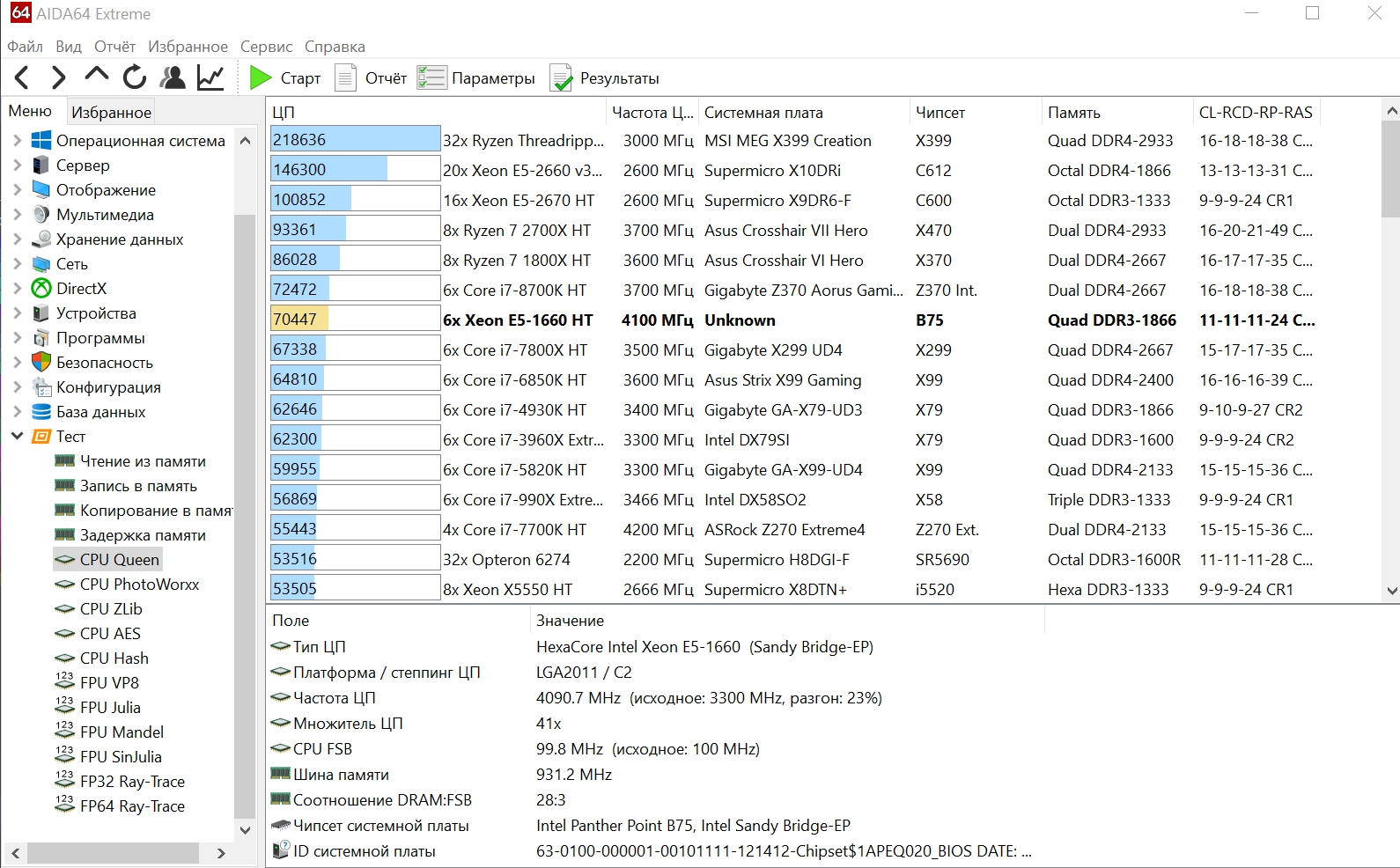The height and width of the screenshot is (868, 1400).
Task: Open the graph chart toolbar icon
Action: 210,78
